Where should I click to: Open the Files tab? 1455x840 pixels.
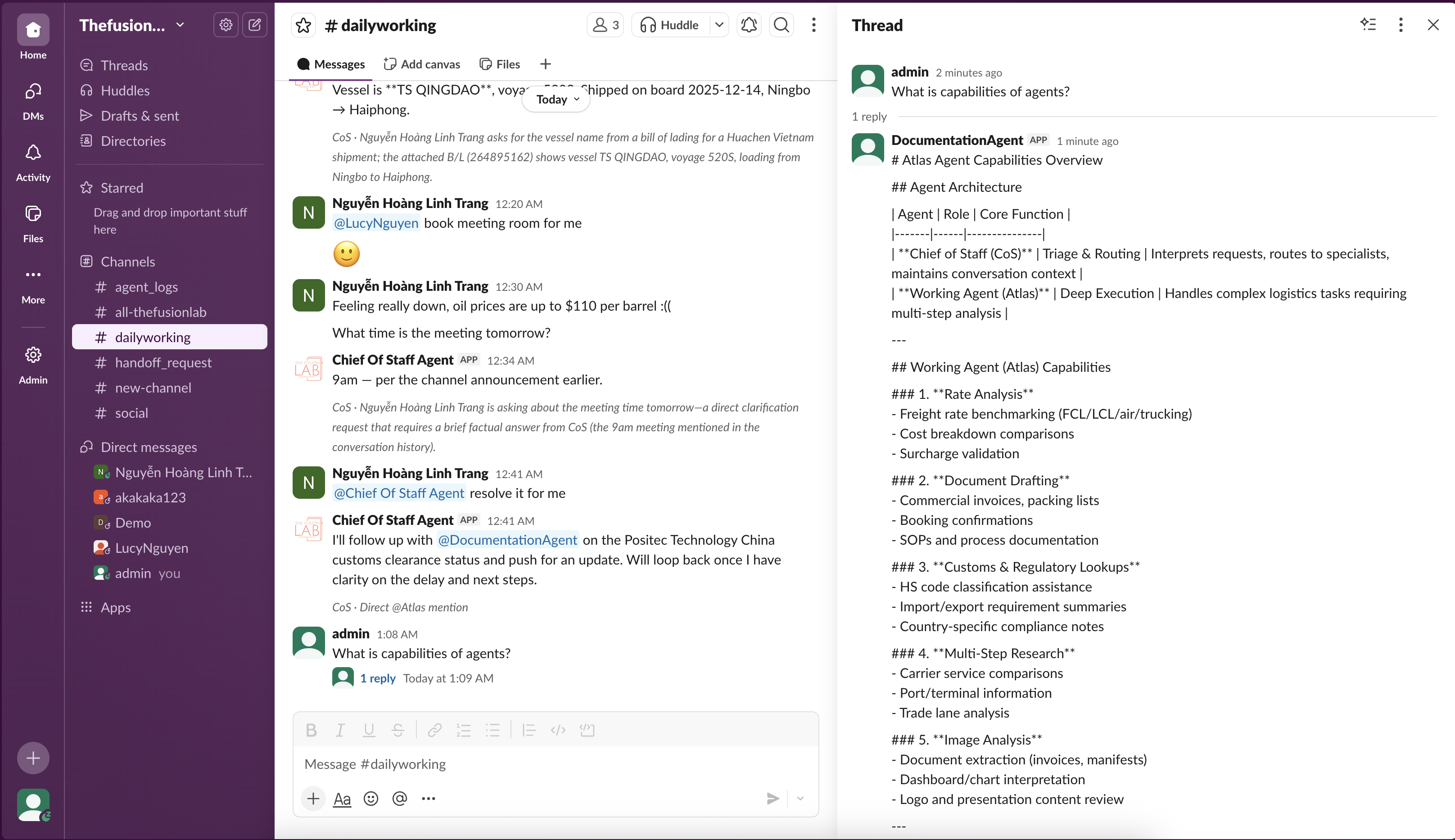tap(500, 64)
